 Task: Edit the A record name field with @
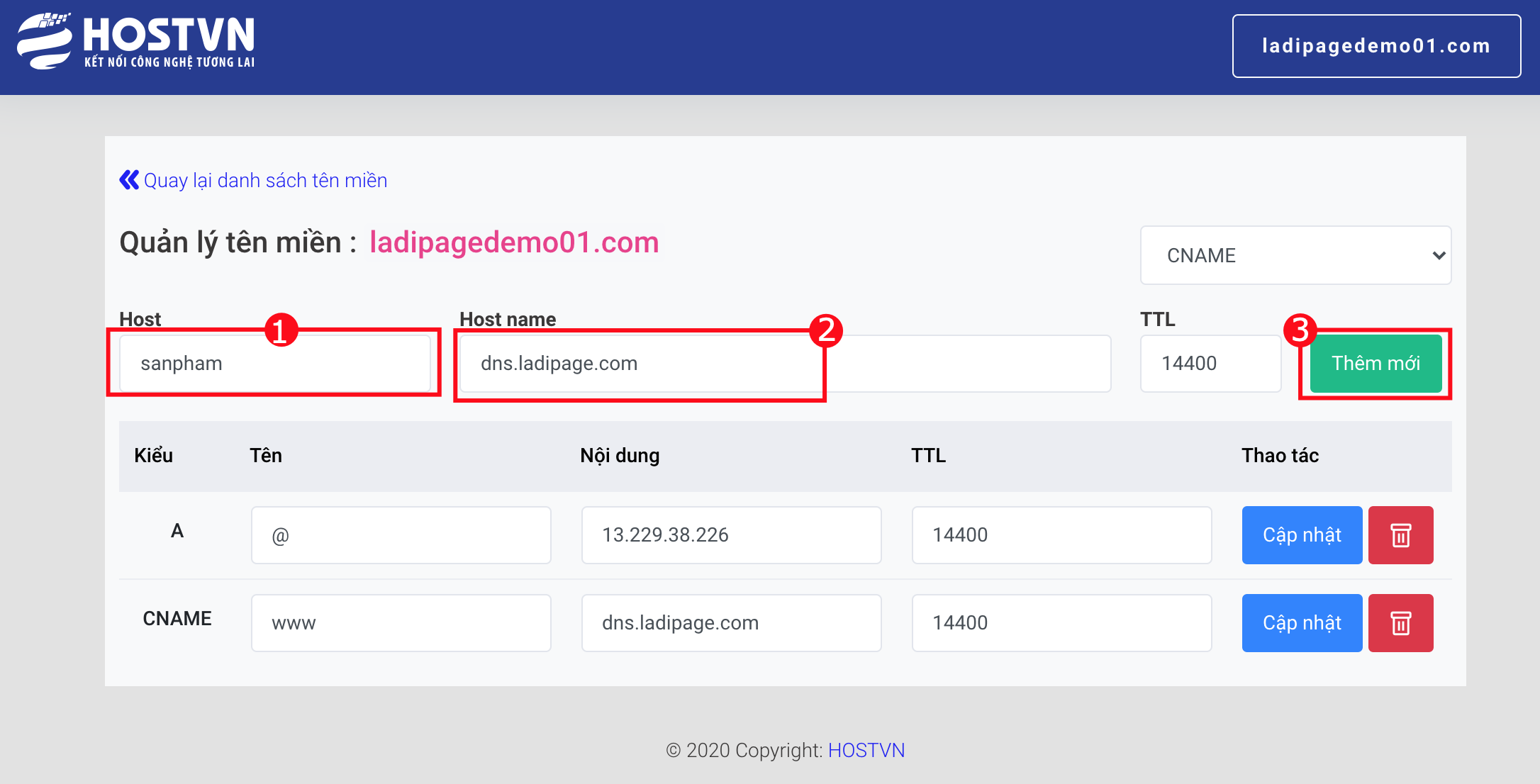pos(401,535)
